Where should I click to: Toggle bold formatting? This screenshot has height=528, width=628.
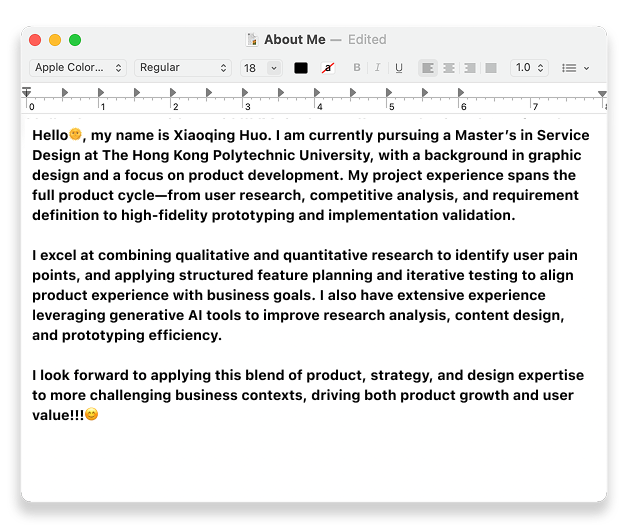357,68
